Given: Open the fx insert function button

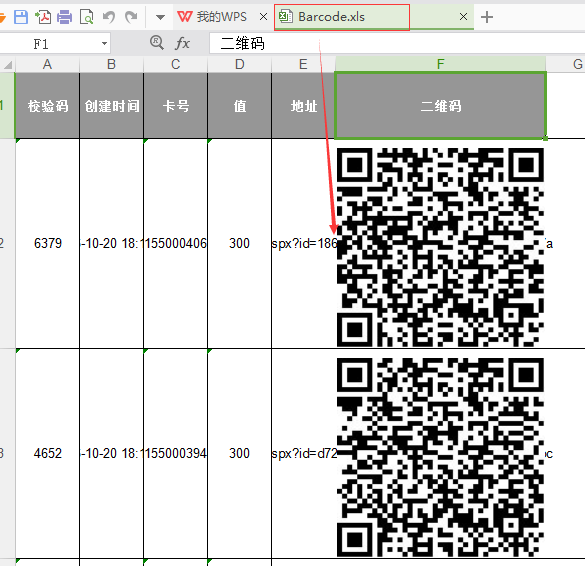Looking at the screenshot, I should tap(182, 43).
